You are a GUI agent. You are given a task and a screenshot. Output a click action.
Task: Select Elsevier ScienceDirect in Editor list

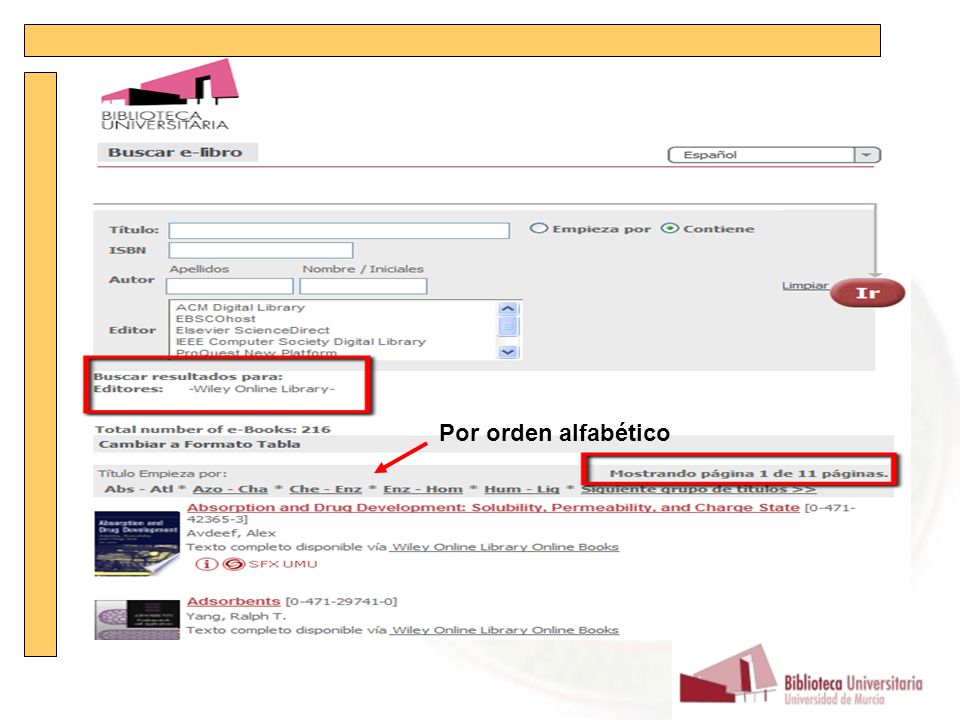252,330
